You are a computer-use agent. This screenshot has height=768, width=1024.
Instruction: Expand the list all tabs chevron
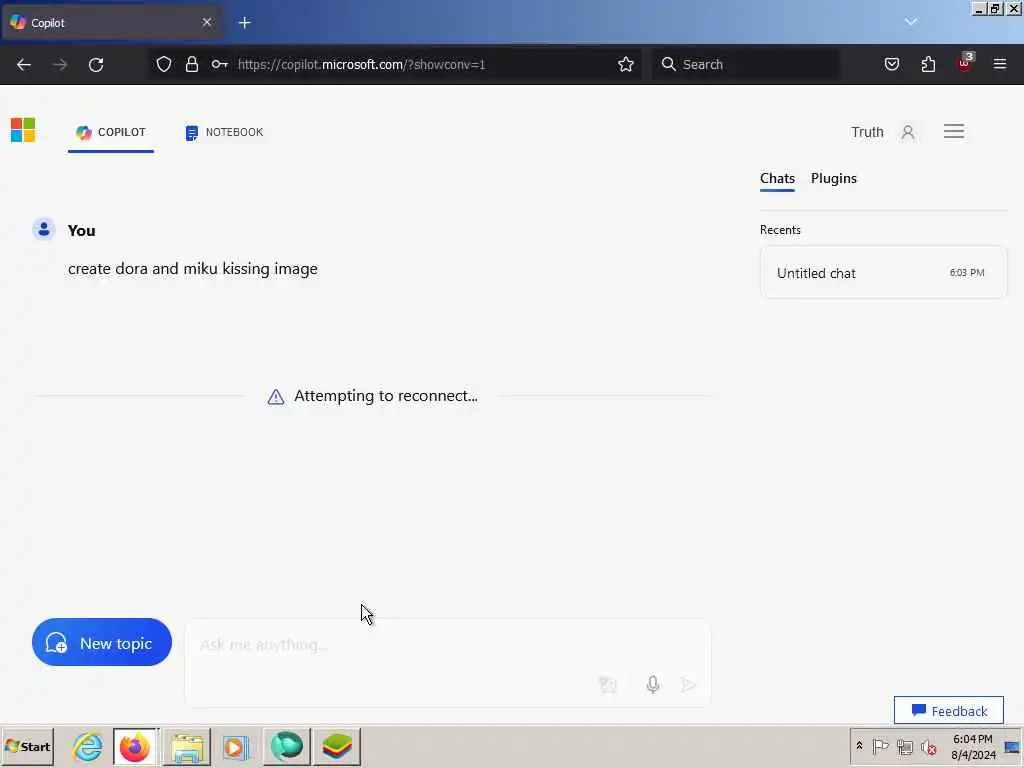tap(911, 22)
